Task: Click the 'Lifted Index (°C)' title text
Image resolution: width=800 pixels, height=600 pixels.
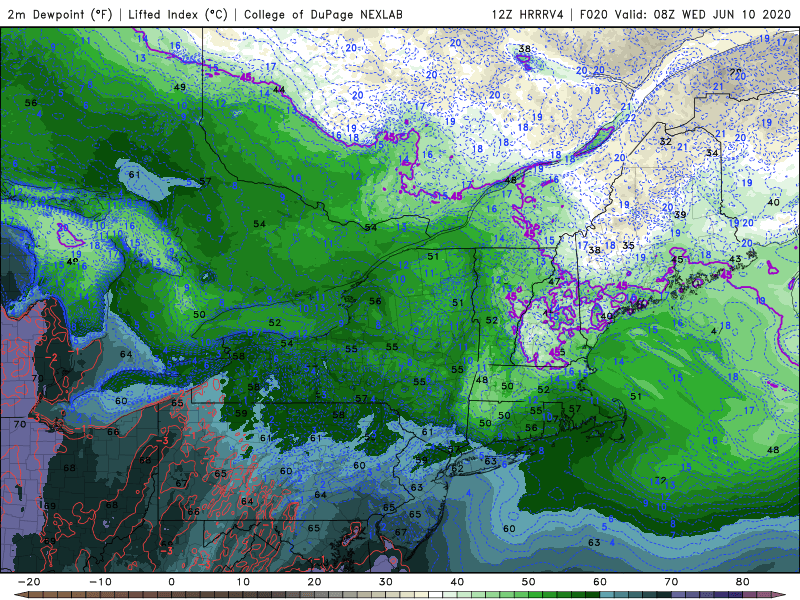Action: click(178, 14)
